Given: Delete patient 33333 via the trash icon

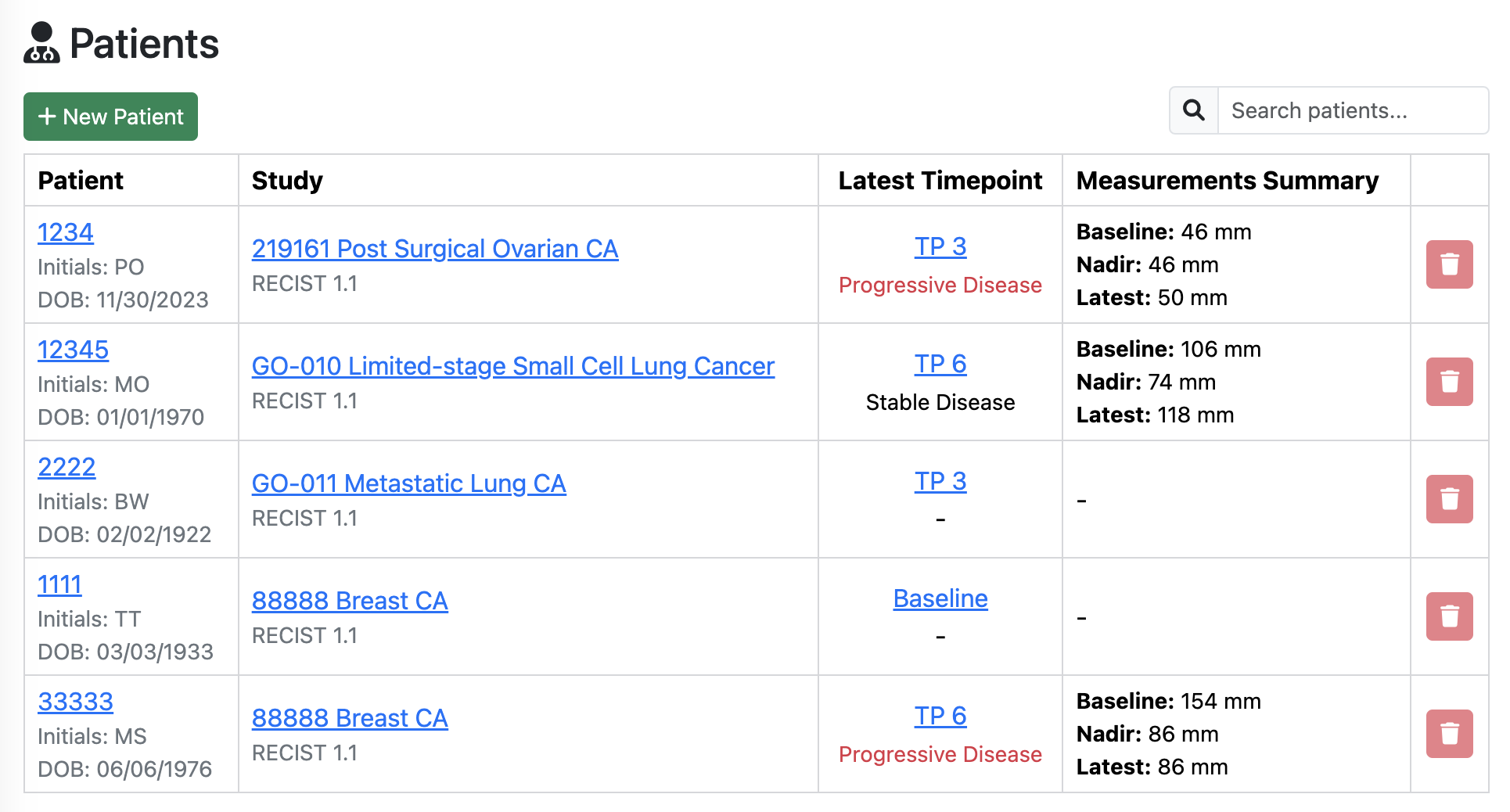Looking at the screenshot, I should tap(1449, 734).
